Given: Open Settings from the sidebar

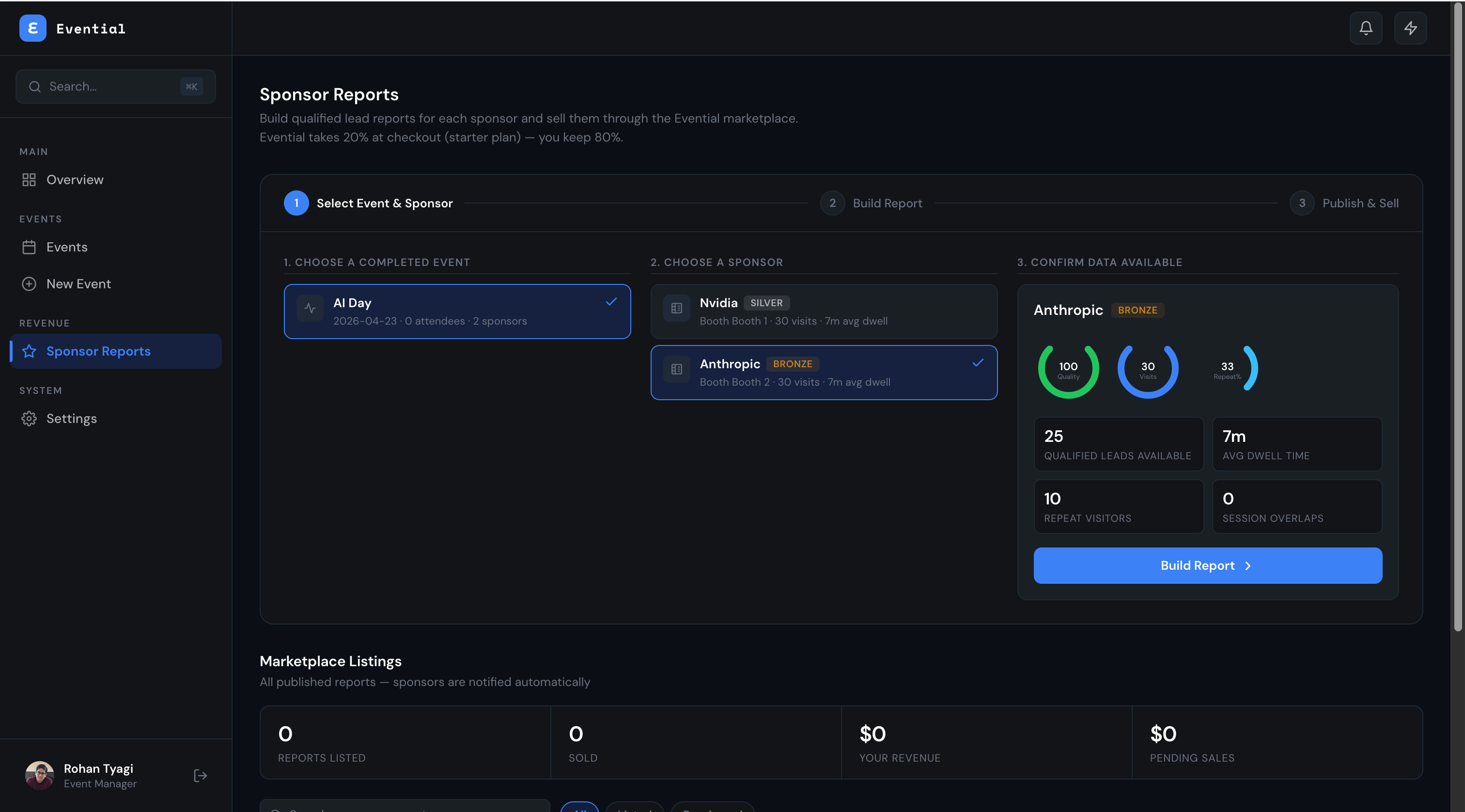Looking at the screenshot, I should click(x=116, y=419).
